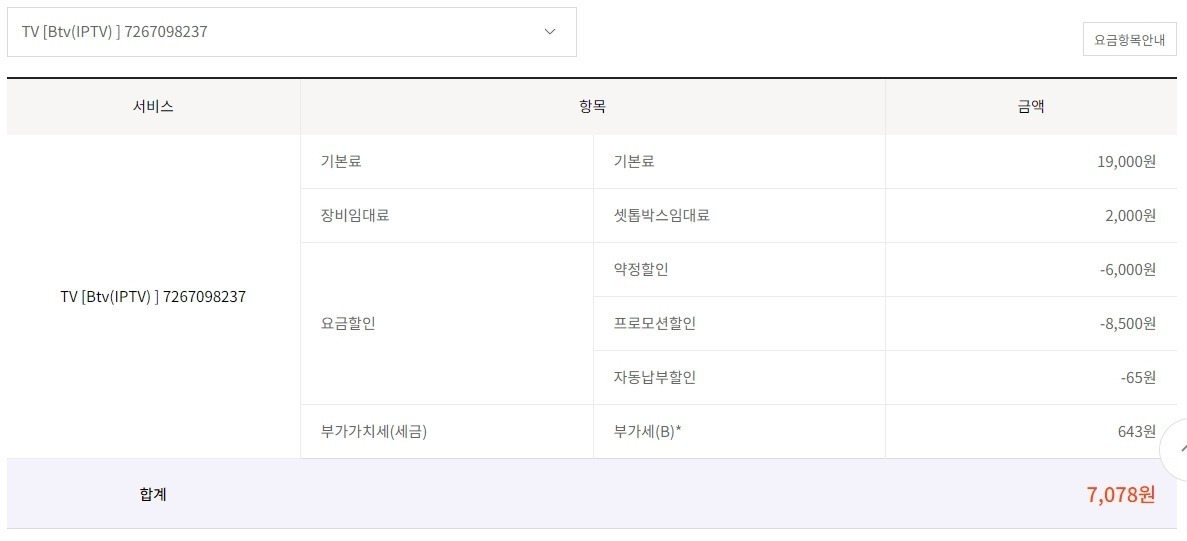Select the TV [Btv(IPTV)] cell in the table
Image resolution: width=1187 pixels, height=541 pixels.
tap(153, 297)
